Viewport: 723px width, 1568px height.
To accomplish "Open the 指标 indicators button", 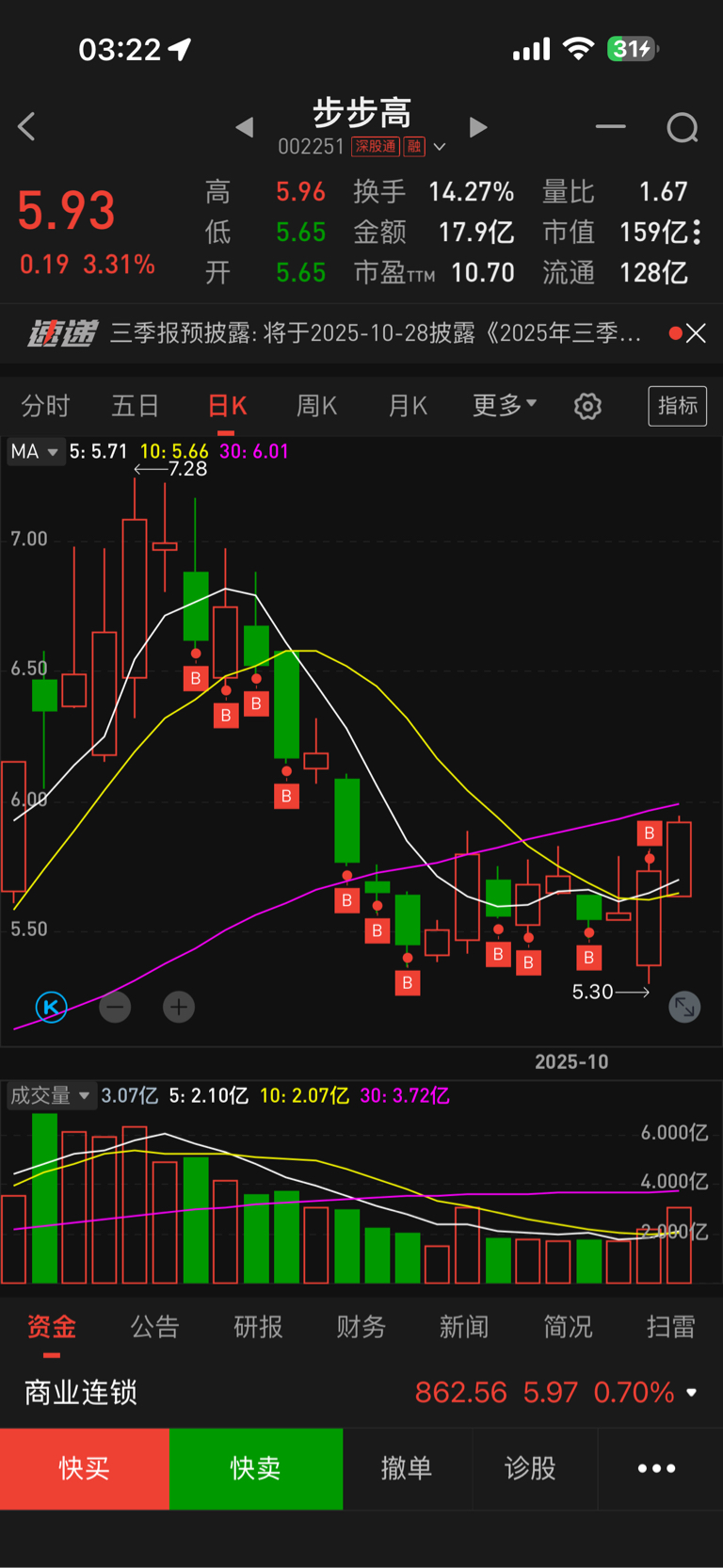I will 678,406.
